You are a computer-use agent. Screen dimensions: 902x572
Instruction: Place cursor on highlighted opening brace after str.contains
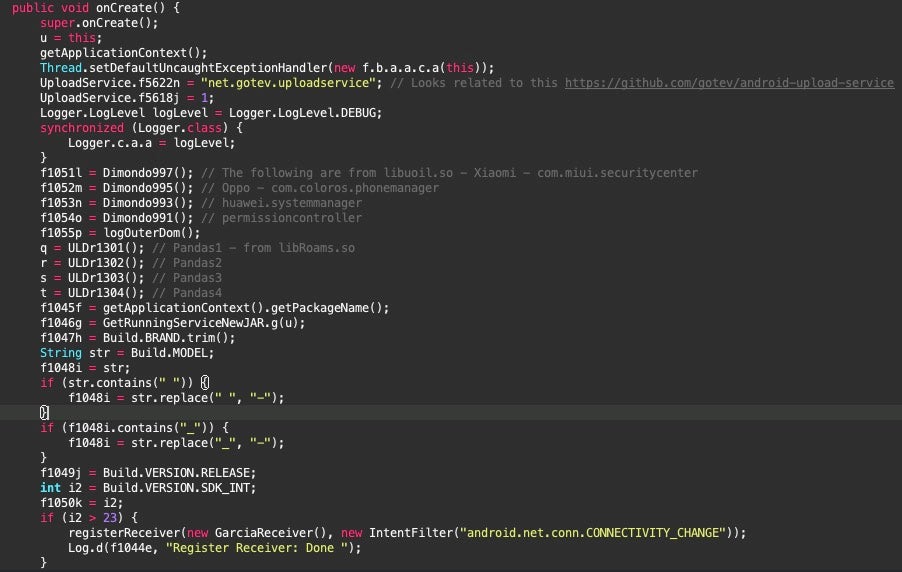point(204,382)
